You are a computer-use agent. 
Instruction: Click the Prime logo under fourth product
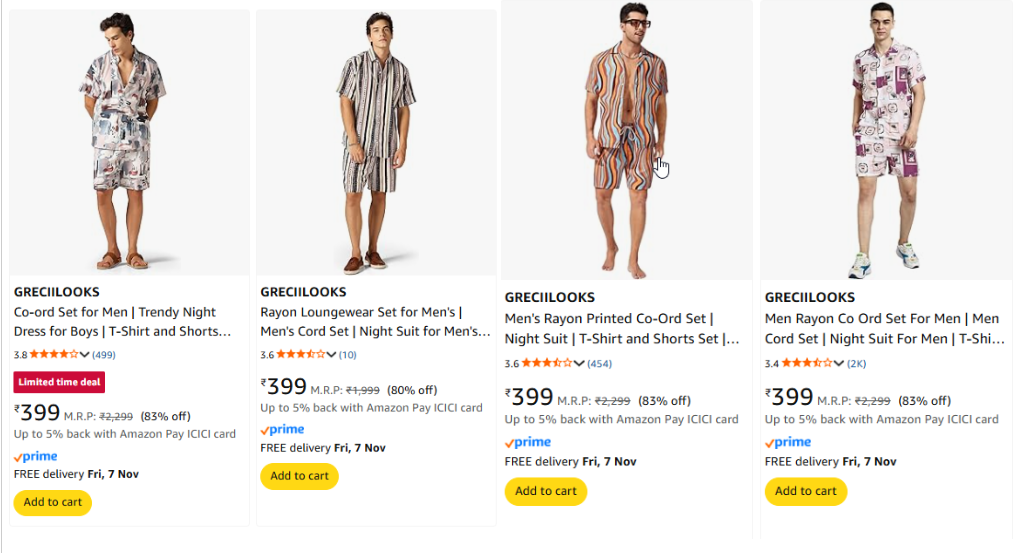click(x=788, y=443)
